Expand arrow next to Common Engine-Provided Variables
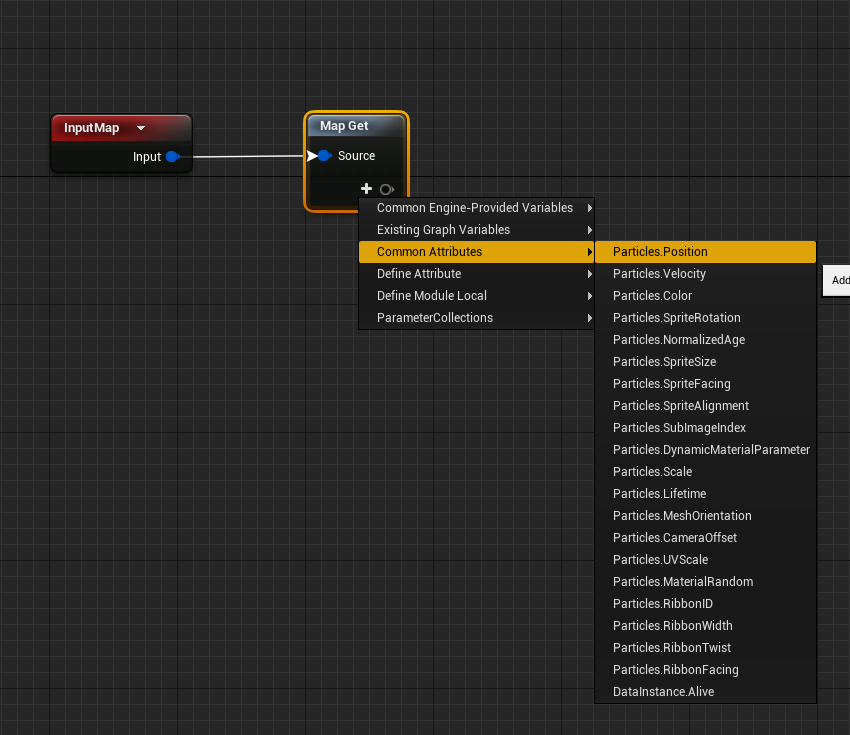 click(x=589, y=208)
